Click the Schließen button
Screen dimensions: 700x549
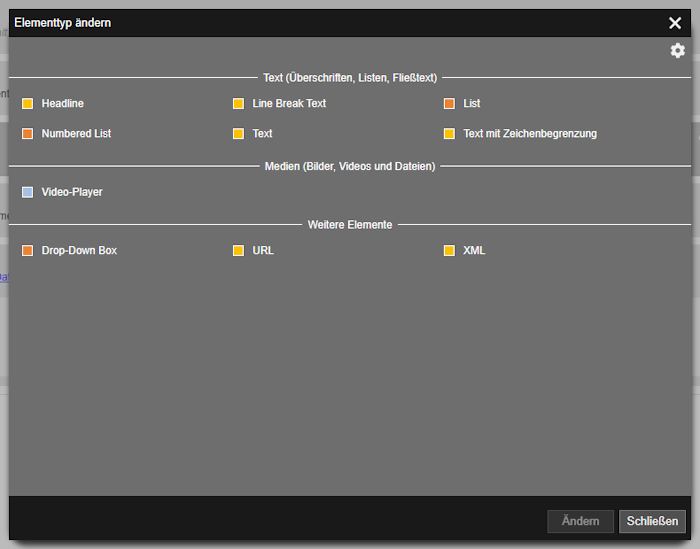(x=652, y=521)
